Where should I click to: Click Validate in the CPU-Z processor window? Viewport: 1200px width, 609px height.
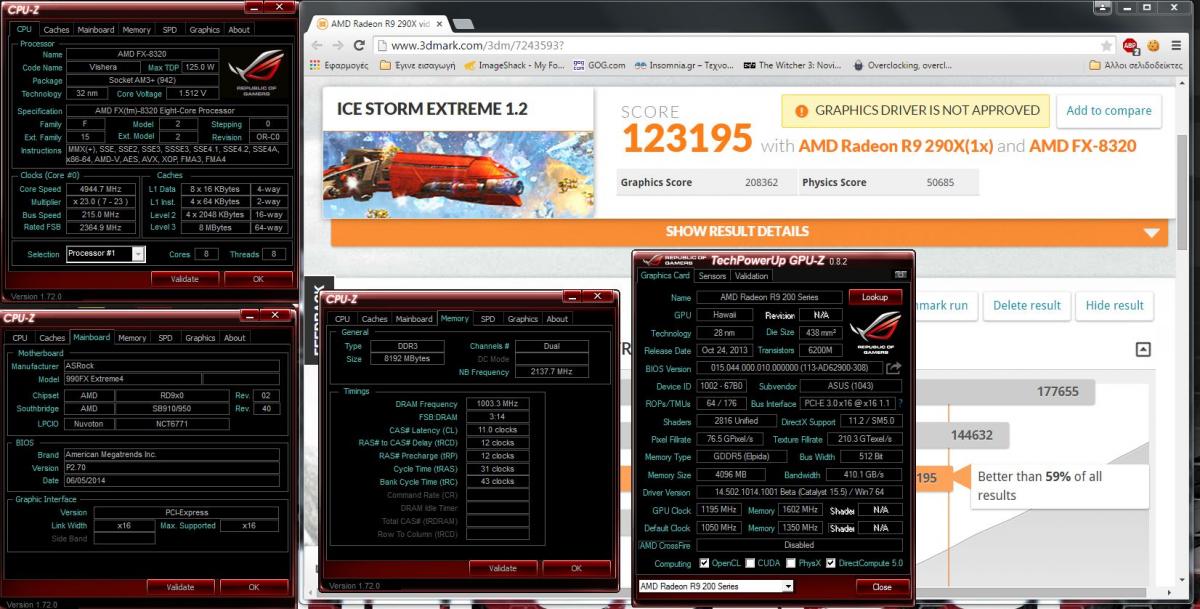(x=185, y=279)
